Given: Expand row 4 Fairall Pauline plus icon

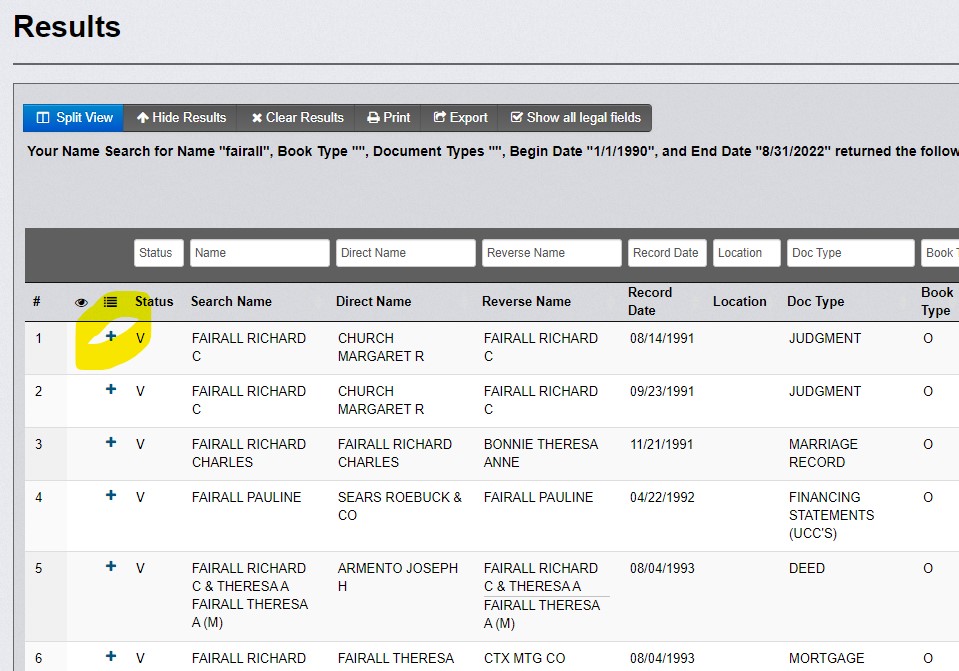Looking at the screenshot, I should pos(111,495).
